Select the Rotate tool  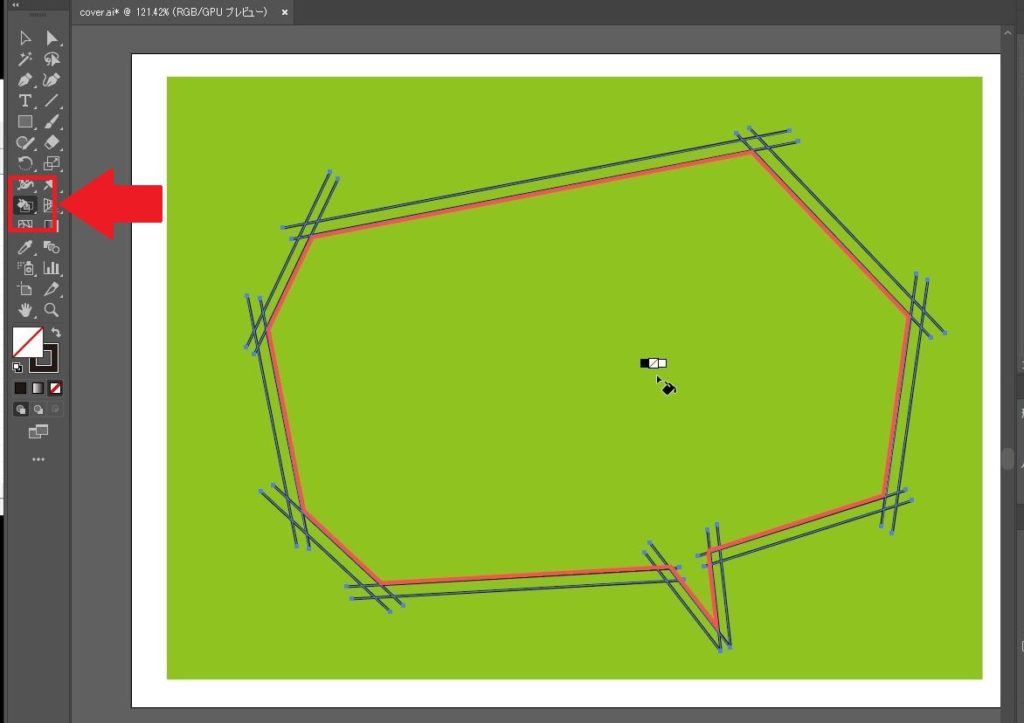tap(26, 164)
